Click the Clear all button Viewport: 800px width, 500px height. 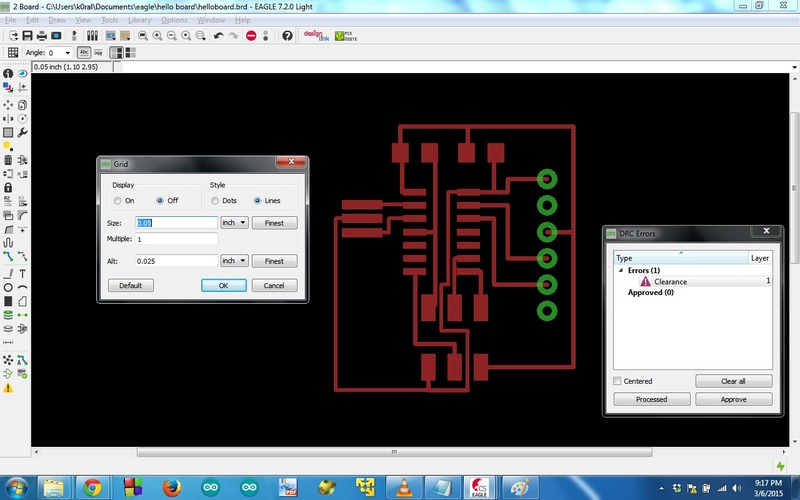point(733,381)
